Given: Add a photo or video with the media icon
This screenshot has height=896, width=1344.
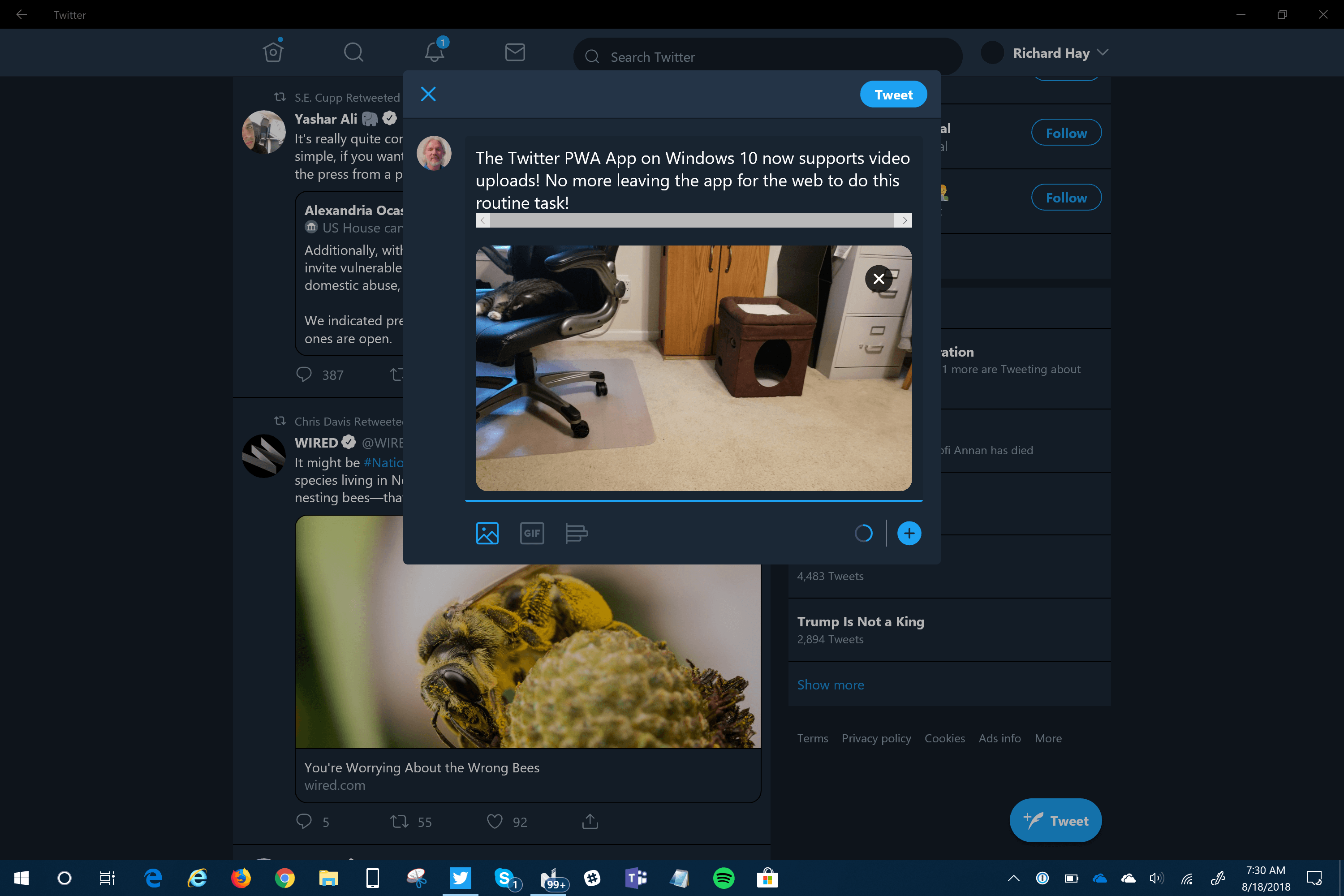Looking at the screenshot, I should (x=487, y=533).
